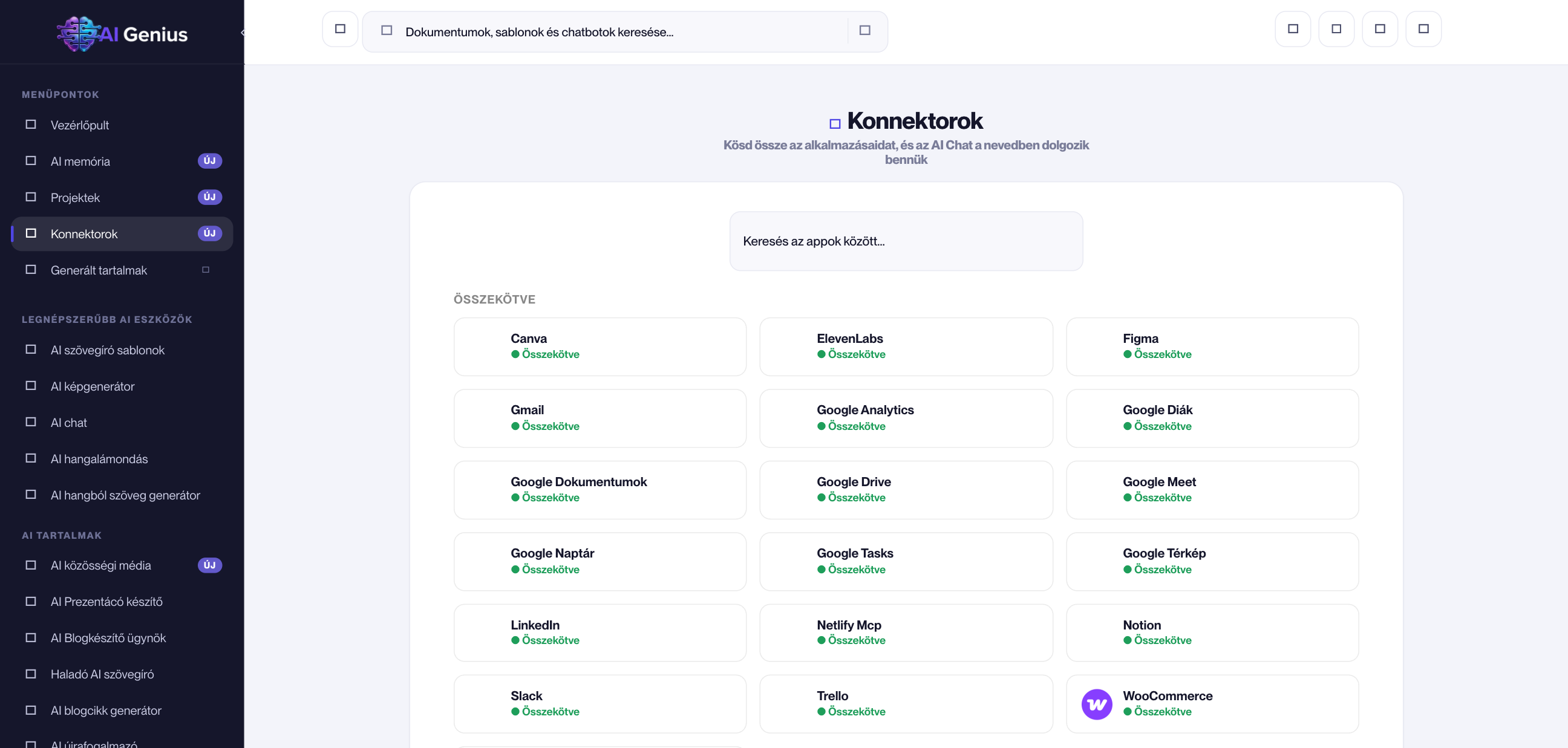Click the Összekötve status under Google Meet
This screenshot has width=1568, height=748.
point(1157,497)
